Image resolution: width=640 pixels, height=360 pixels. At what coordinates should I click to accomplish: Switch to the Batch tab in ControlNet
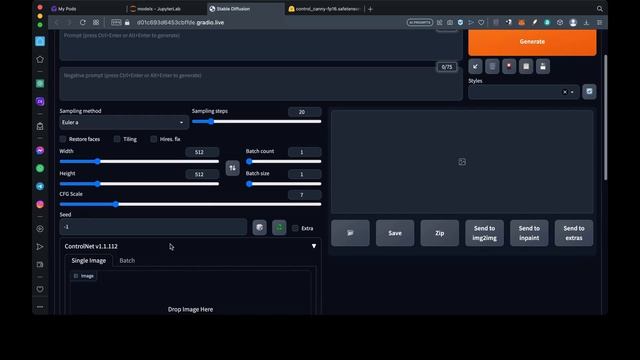tap(127, 260)
